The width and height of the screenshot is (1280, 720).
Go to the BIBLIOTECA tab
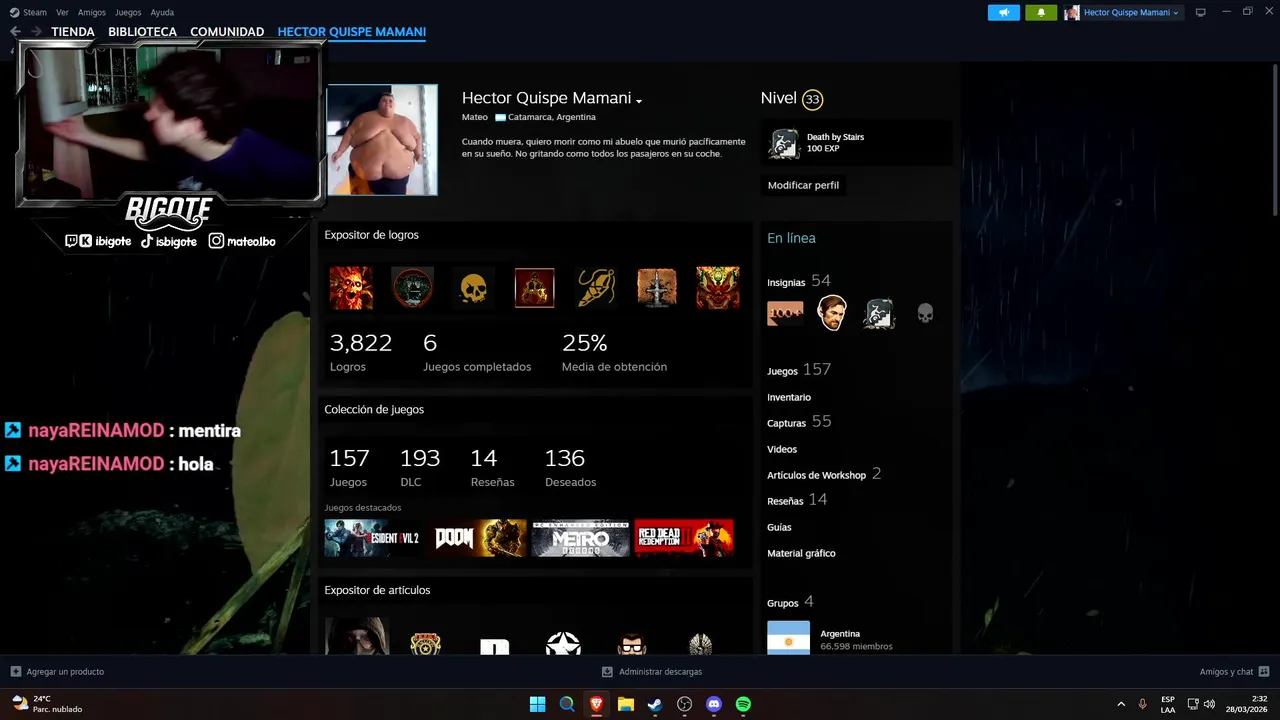(142, 32)
